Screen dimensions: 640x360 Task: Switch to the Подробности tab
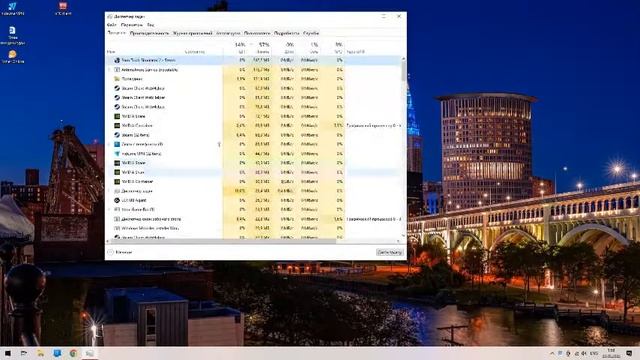coord(287,33)
